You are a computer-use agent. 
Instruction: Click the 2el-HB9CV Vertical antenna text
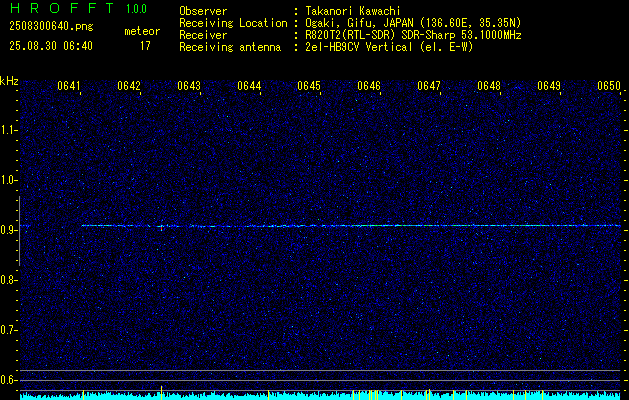coord(389,47)
